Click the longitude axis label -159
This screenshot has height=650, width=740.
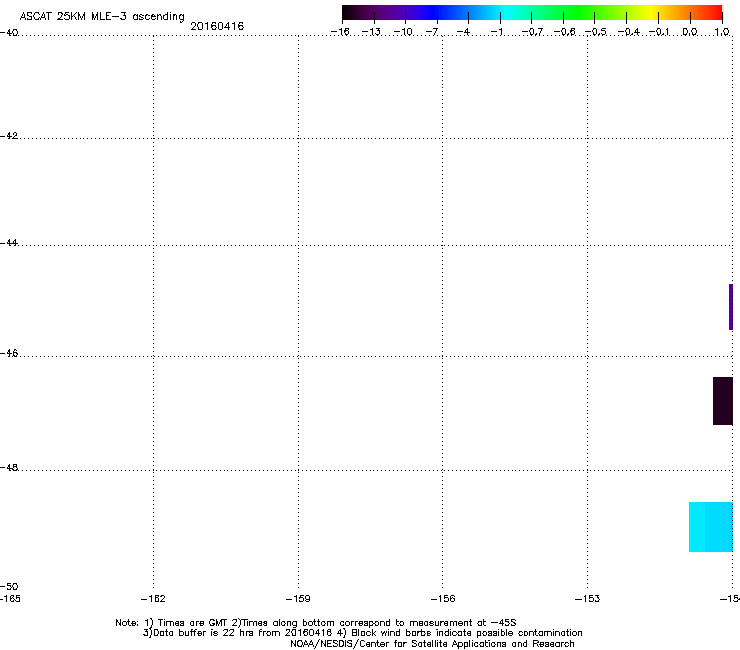298,599
